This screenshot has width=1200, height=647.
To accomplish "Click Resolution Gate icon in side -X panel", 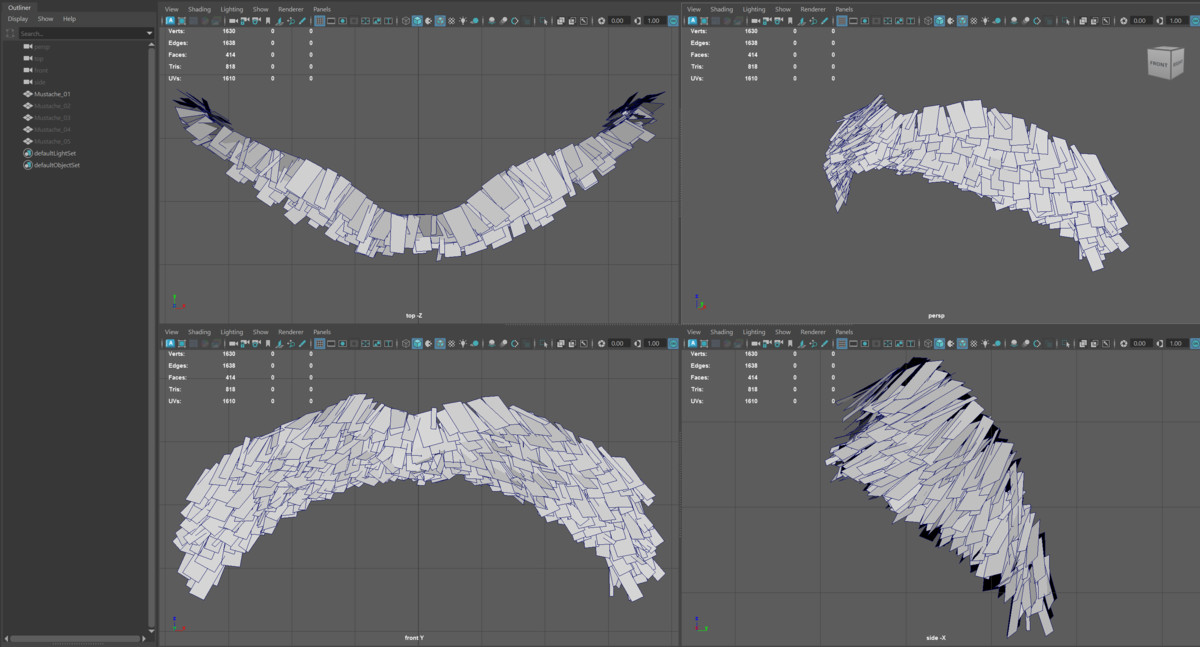I will click(x=865, y=343).
